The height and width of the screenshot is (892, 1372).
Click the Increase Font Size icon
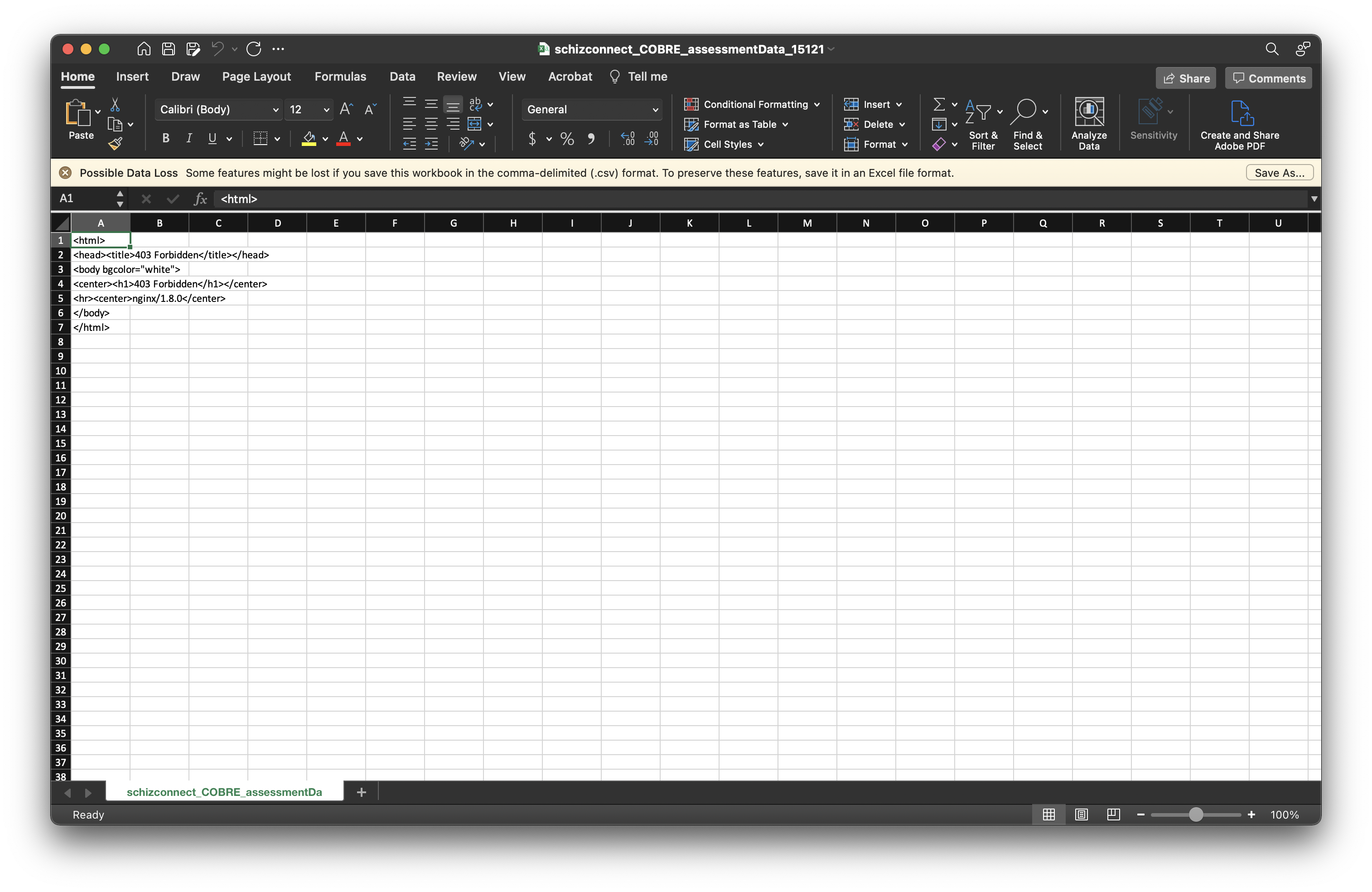[346, 109]
